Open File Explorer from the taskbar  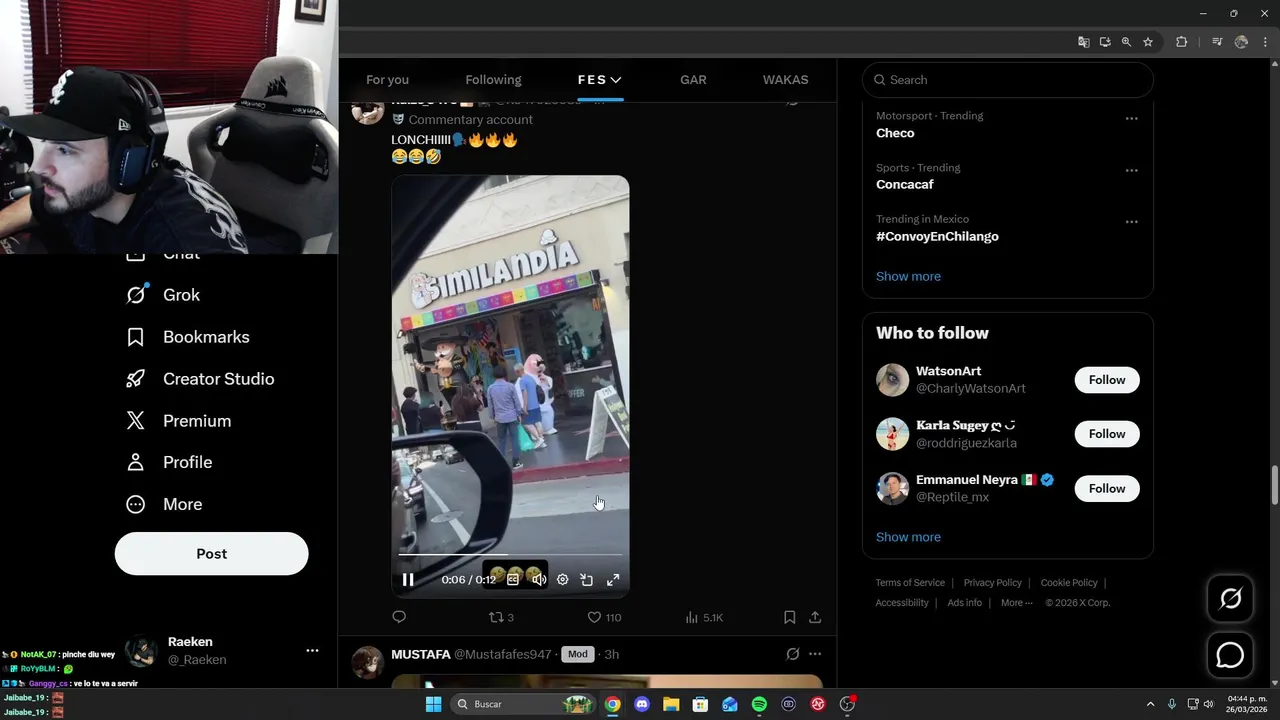[671, 704]
